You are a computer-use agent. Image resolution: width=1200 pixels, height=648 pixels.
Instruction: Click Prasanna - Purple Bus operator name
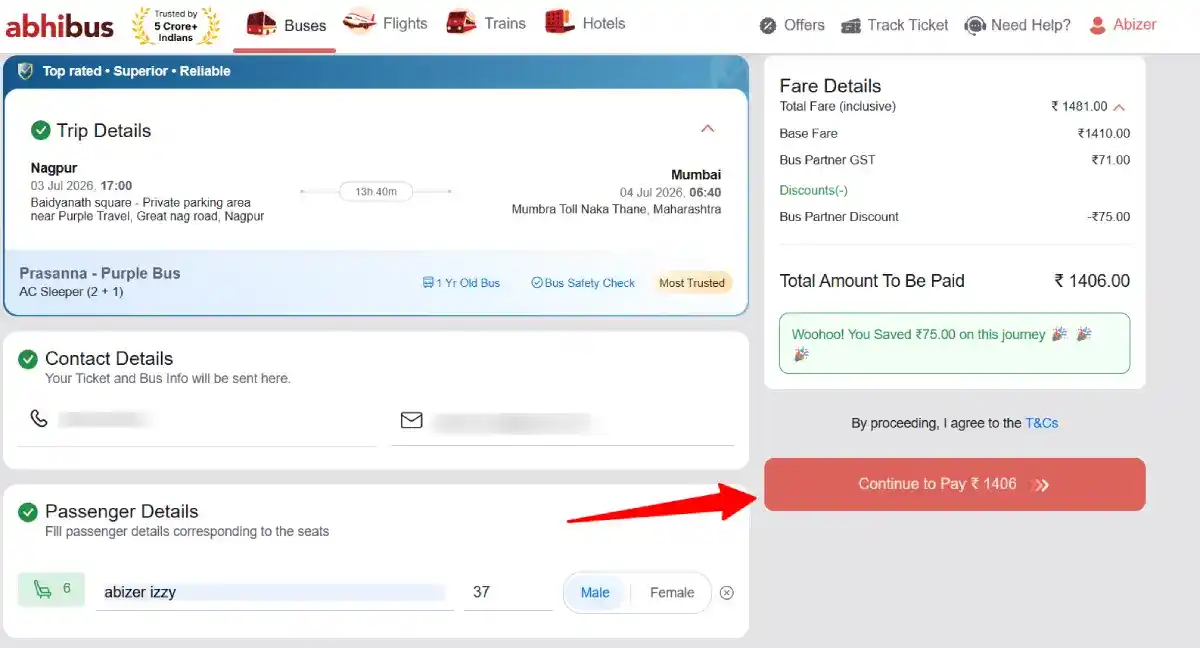100,273
